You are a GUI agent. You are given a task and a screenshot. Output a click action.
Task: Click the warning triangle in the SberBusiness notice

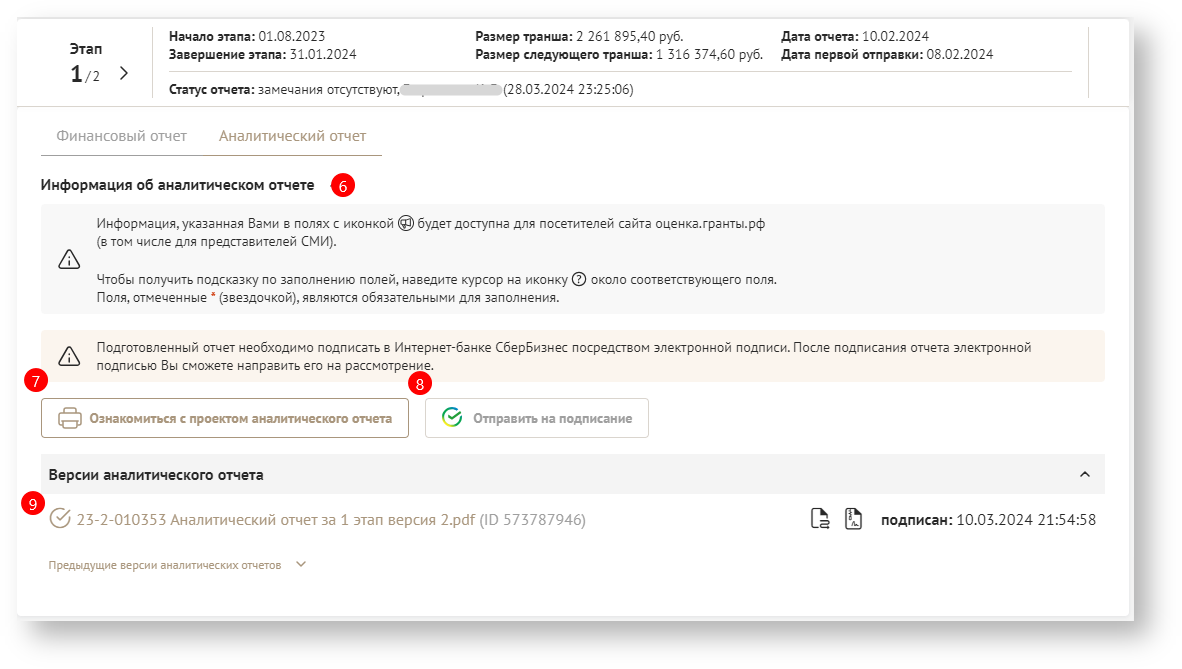69,356
